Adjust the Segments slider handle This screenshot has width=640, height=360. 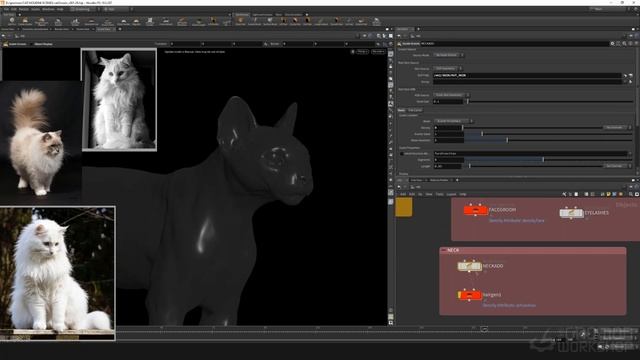(x=543, y=160)
